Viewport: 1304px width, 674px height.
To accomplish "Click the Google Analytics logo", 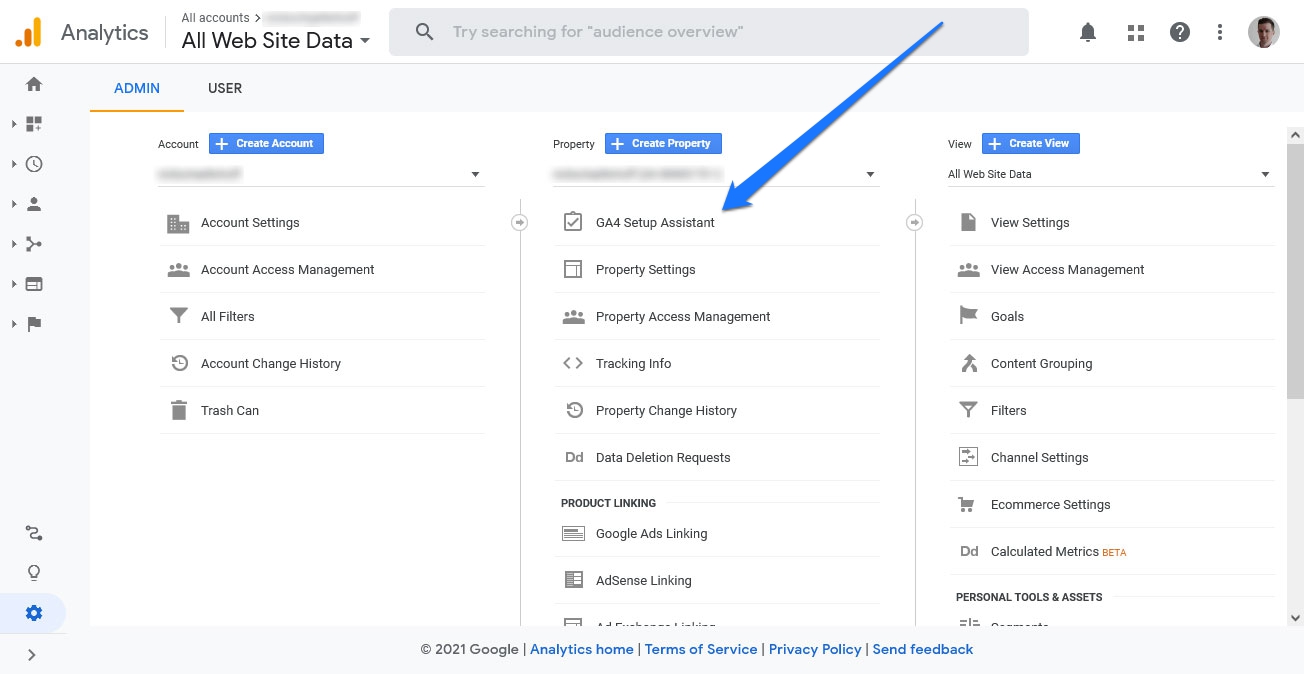I will 28,32.
